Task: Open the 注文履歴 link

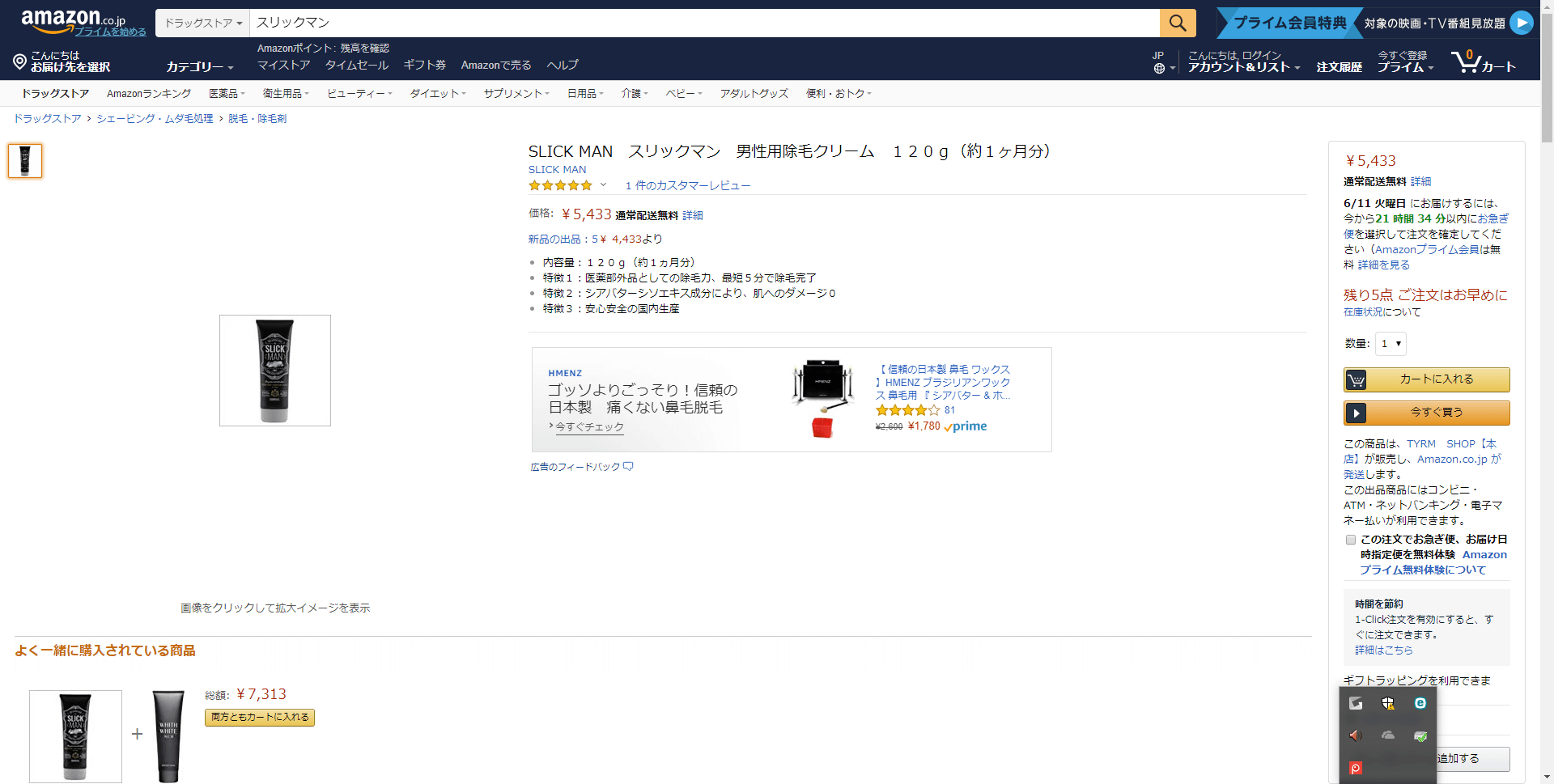Action: 1339,67
